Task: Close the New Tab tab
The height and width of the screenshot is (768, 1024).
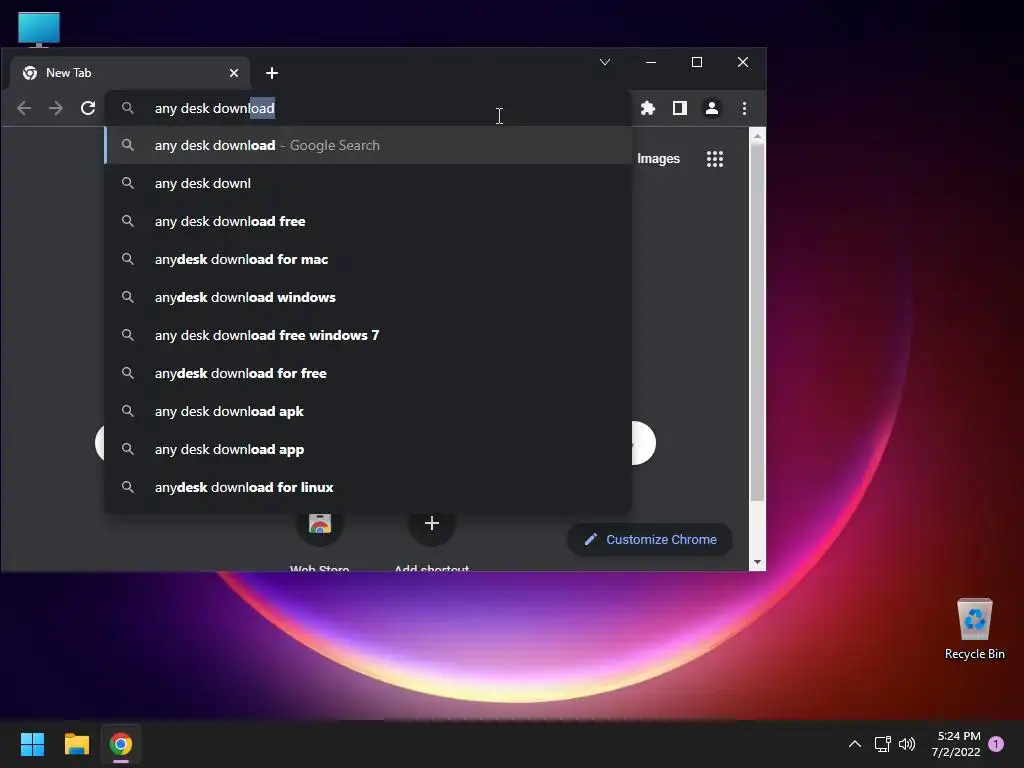Action: click(x=234, y=73)
